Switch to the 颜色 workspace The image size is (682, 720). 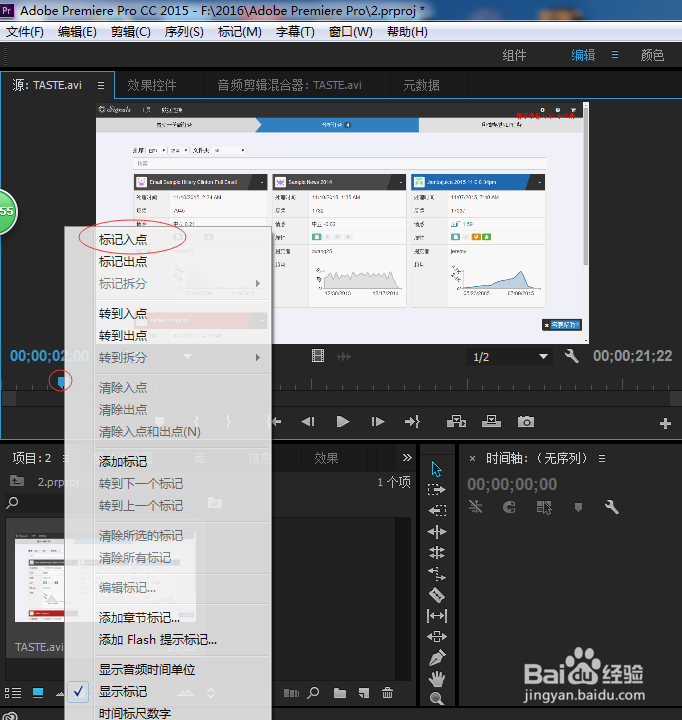tap(652, 56)
